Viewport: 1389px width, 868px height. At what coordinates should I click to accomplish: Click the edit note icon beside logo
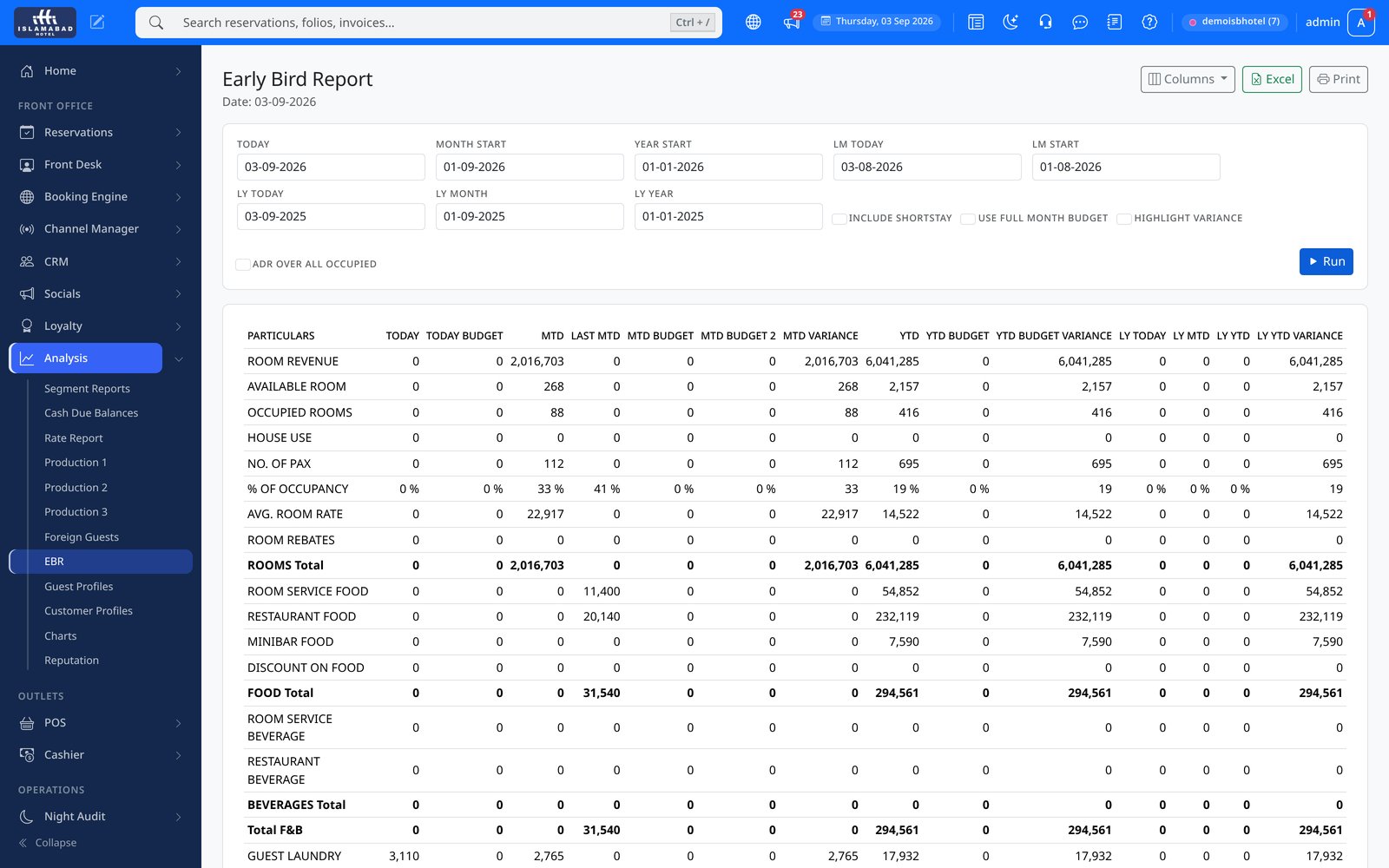(97, 23)
